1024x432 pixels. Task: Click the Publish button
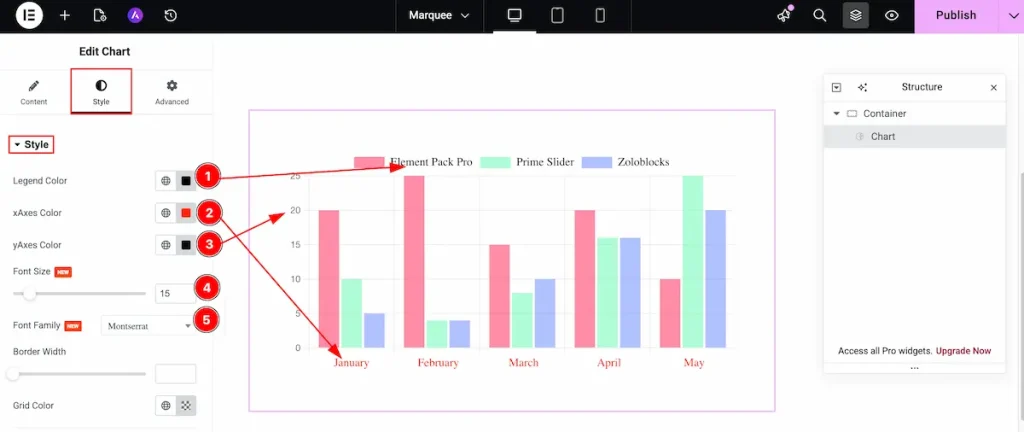pos(955,15)
